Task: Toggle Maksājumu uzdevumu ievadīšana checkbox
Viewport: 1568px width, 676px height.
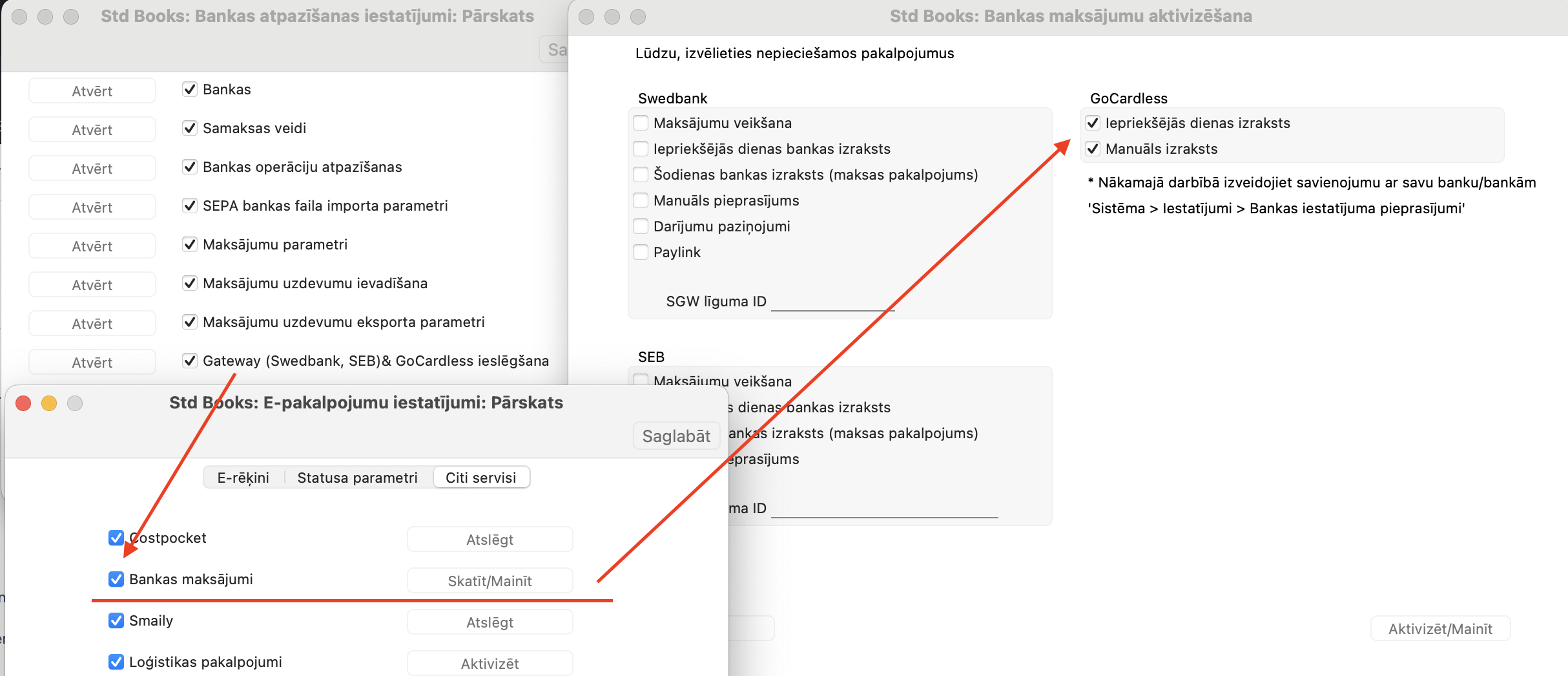Action: 189,283
